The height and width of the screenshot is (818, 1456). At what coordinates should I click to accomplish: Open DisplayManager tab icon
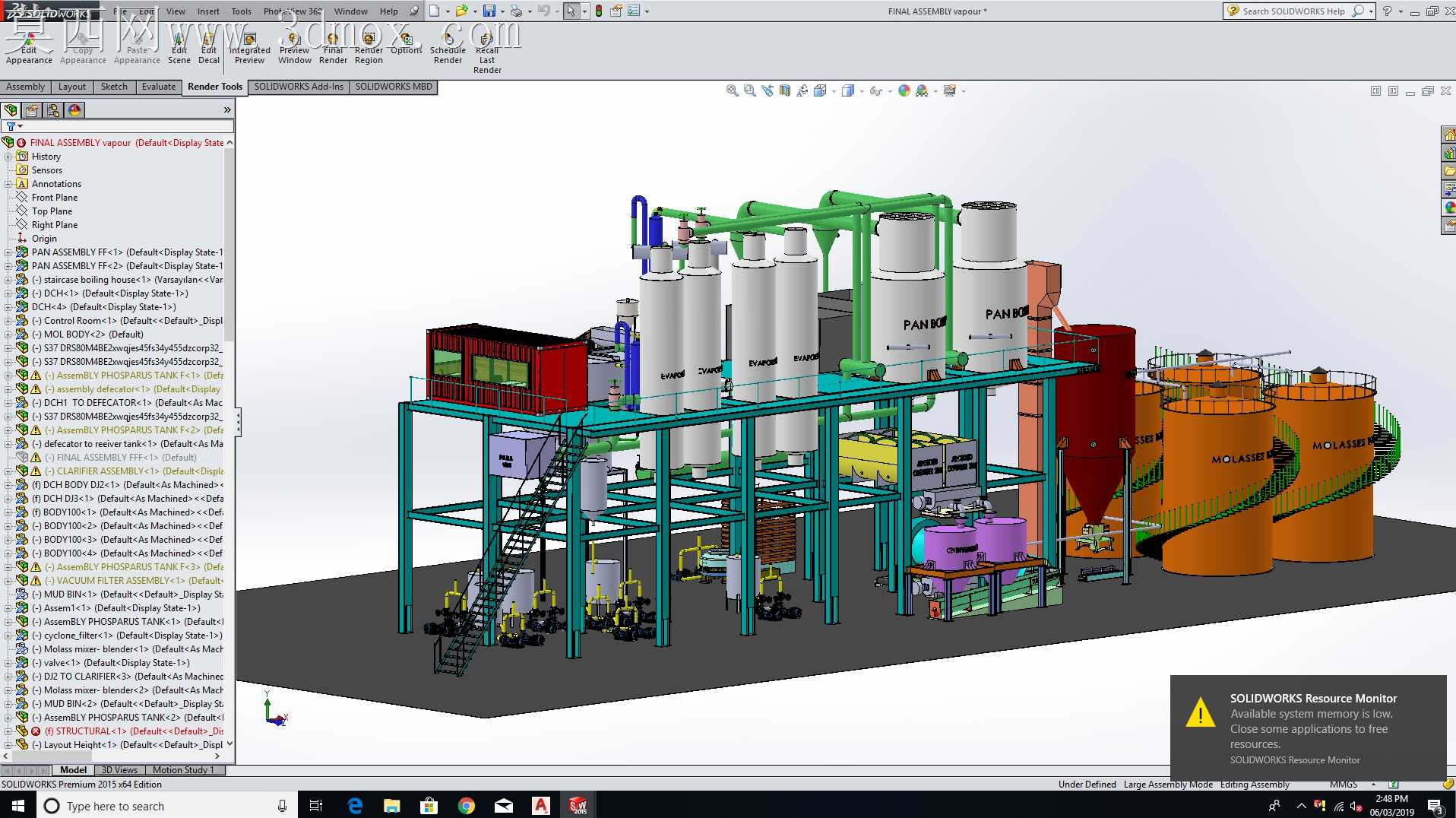[x=74, y=110]
